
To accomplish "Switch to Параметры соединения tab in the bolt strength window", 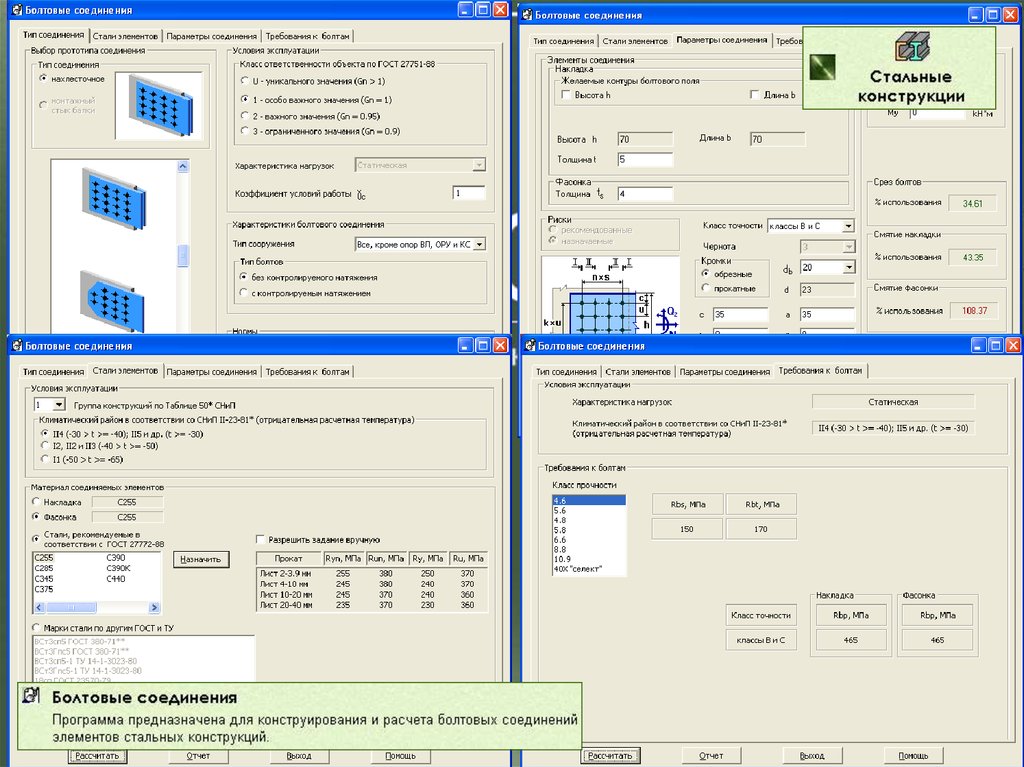I will tap(724, 371).
